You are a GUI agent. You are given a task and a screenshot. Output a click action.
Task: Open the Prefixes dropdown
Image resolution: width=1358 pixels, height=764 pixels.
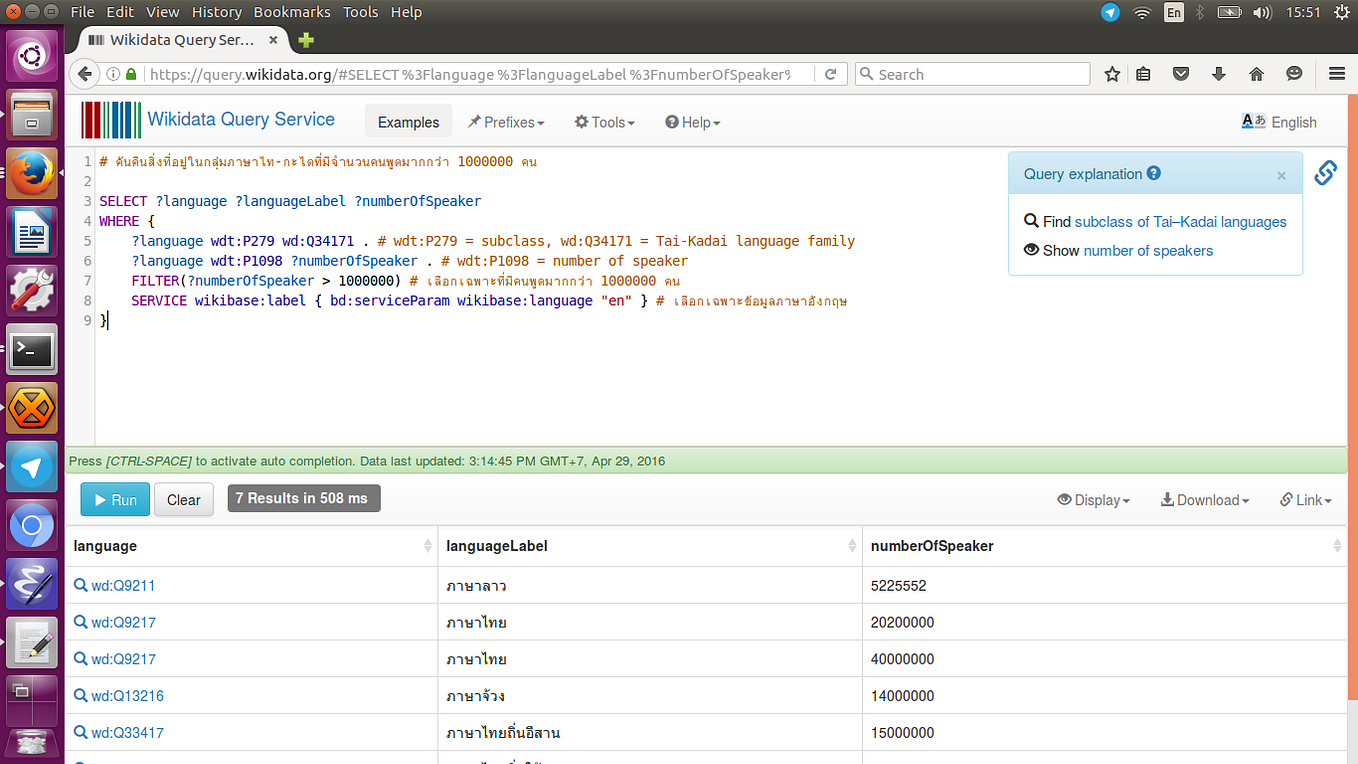pos(506,122)
